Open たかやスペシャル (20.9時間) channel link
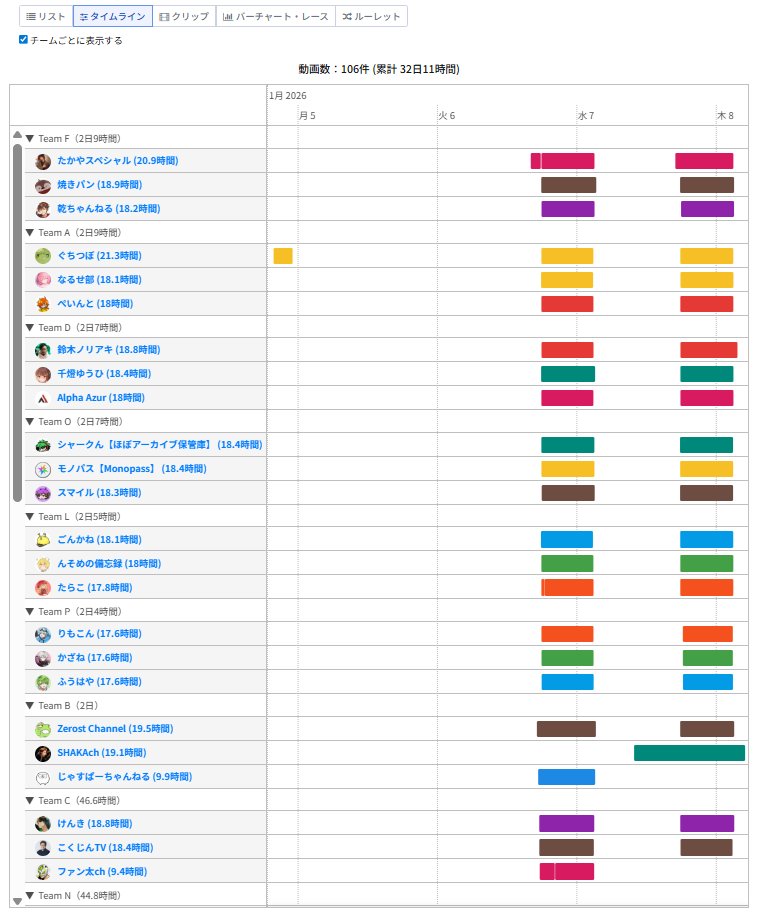The height and width of the screenshot is (917, 761). [x=118, y=161]
